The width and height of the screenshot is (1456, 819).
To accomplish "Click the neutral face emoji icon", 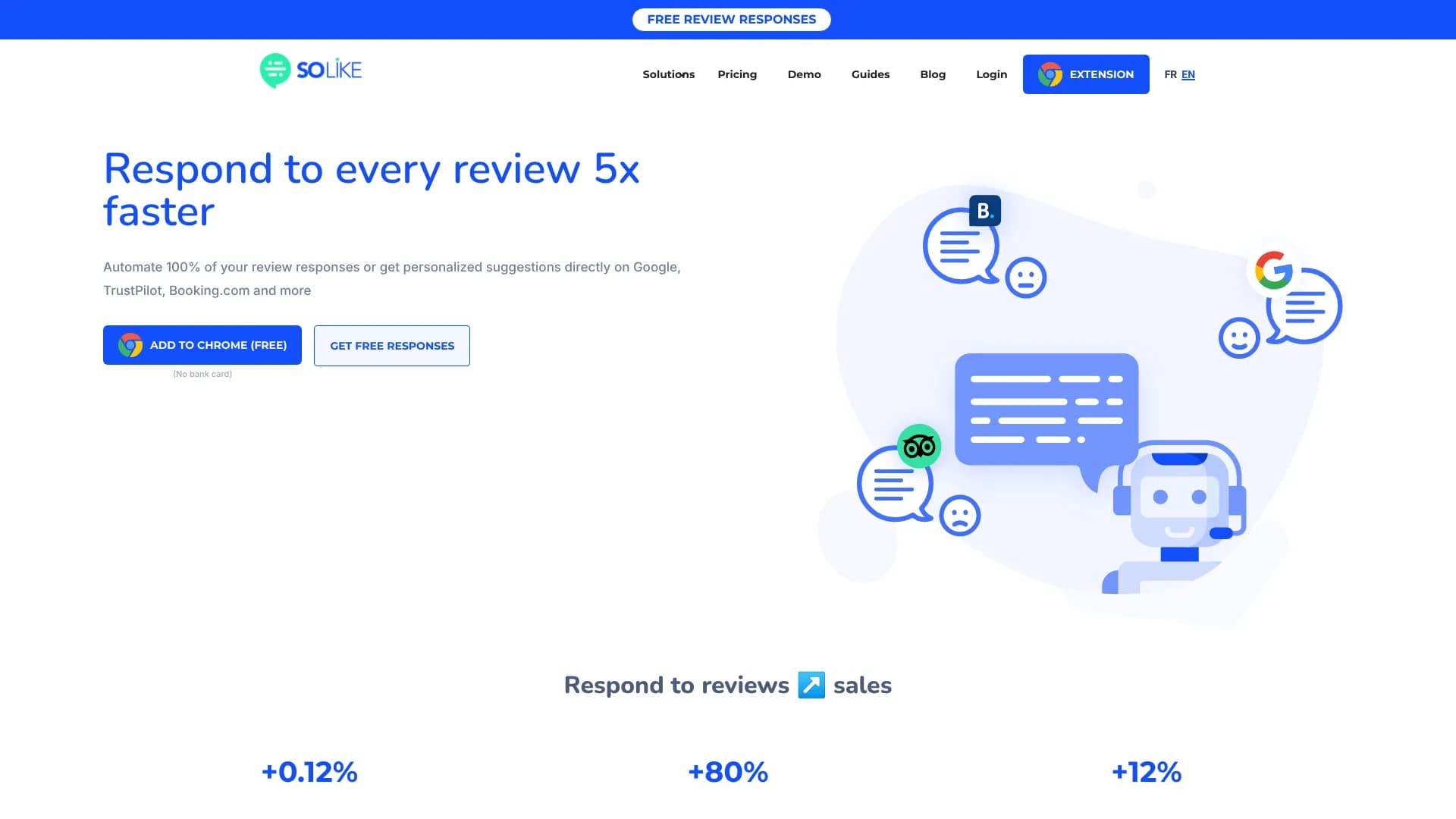I will coord(1026,278).
